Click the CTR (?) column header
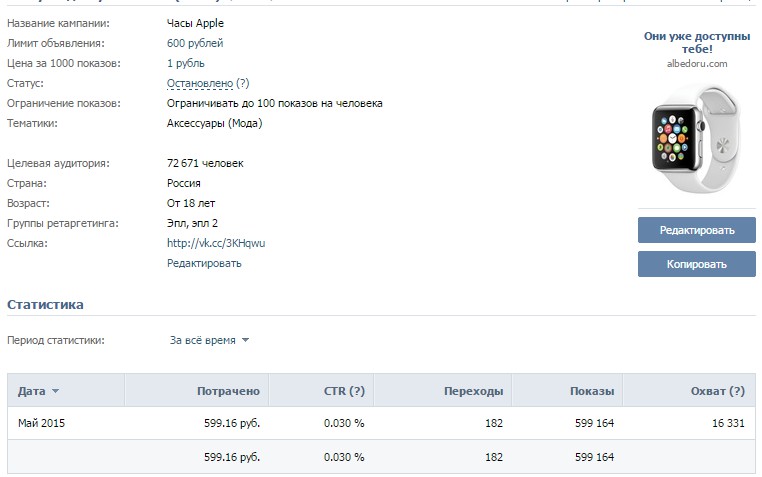This screenshot has height=477, width=762. pyautogui.click(x=344, y=391)
